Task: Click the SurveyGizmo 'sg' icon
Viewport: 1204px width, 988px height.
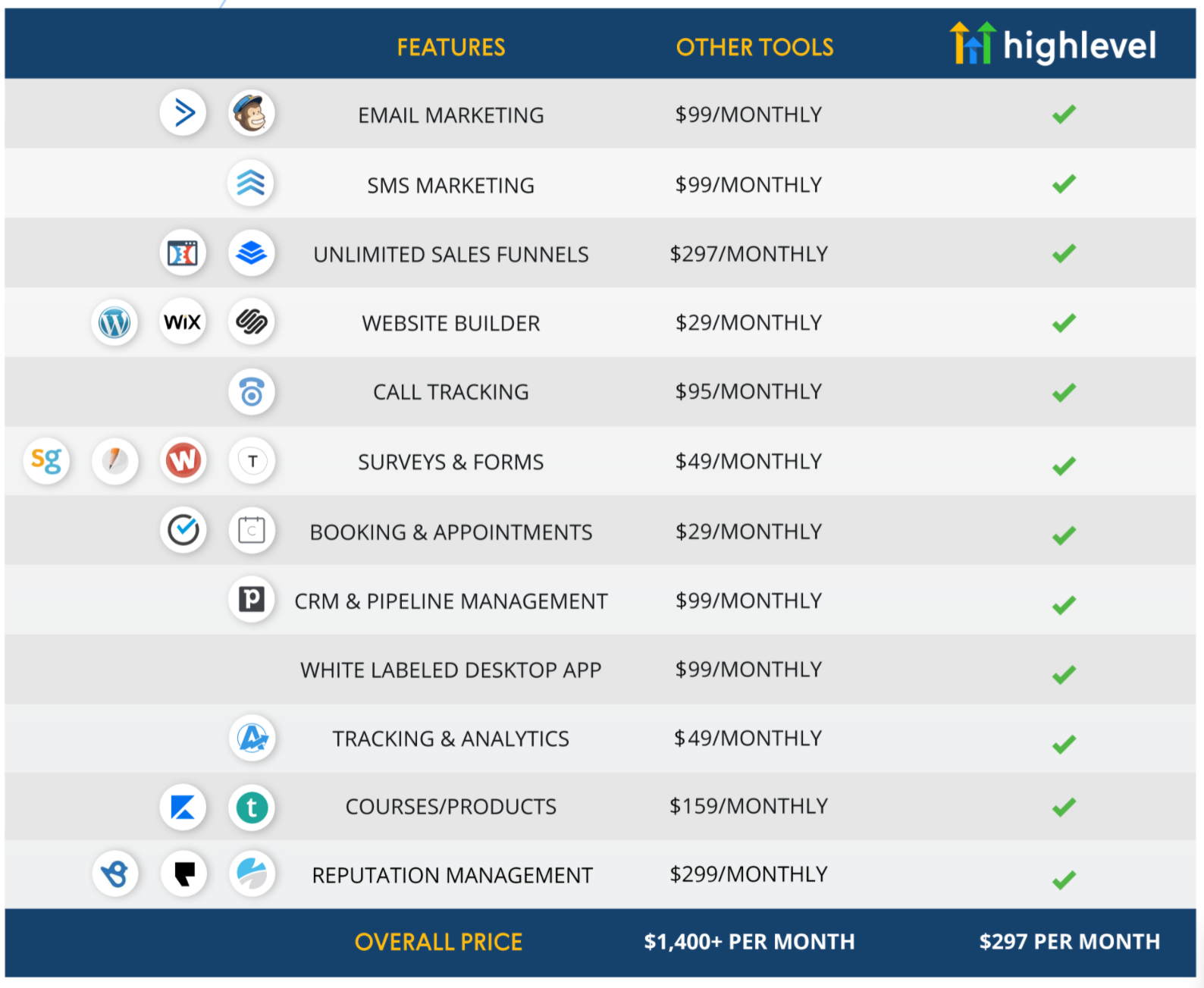Action: (x=46, y=460)
